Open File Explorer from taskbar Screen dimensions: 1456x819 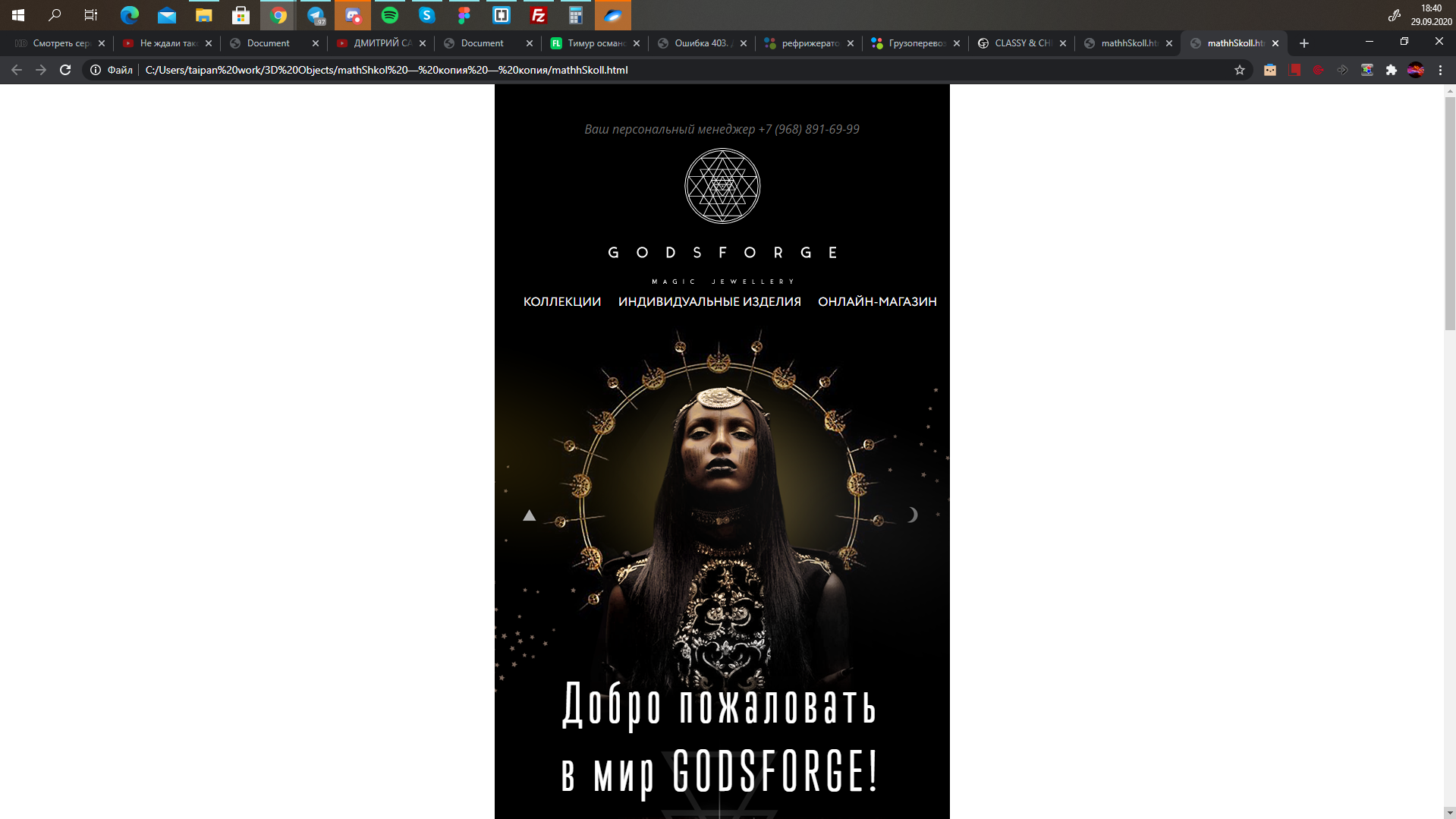tap(204, 14)
